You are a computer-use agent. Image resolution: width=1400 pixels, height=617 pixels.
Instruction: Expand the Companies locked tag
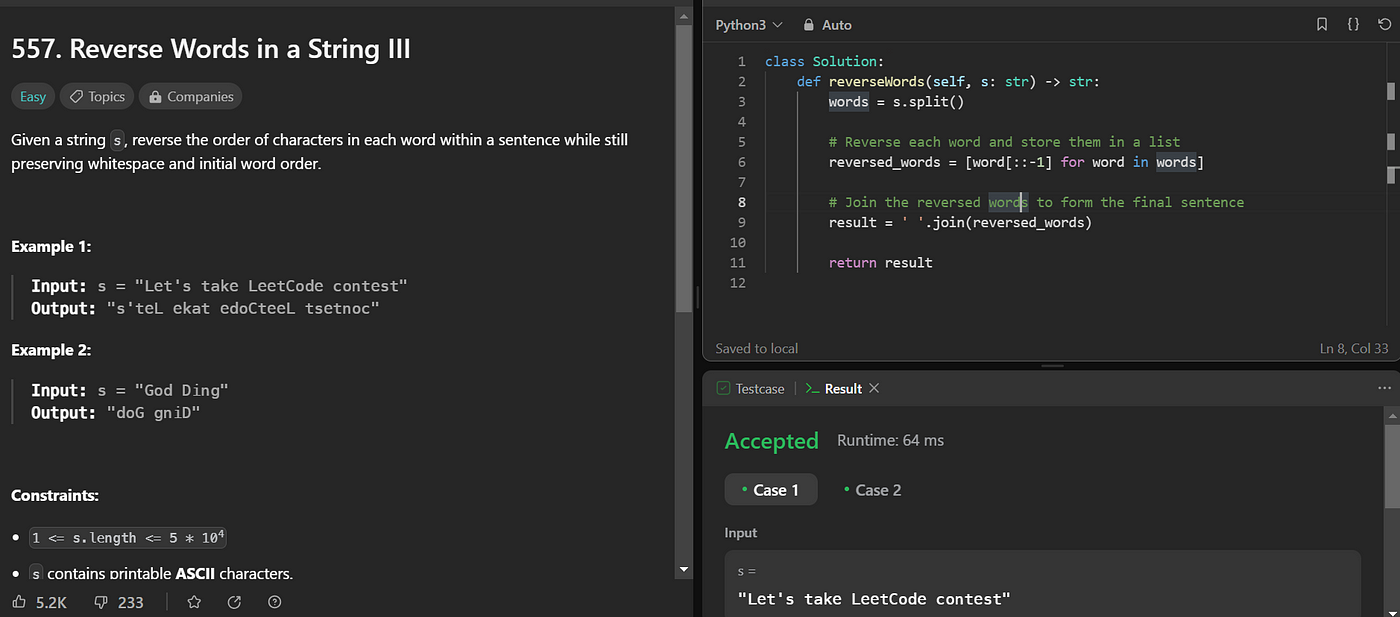pos(190,97)
